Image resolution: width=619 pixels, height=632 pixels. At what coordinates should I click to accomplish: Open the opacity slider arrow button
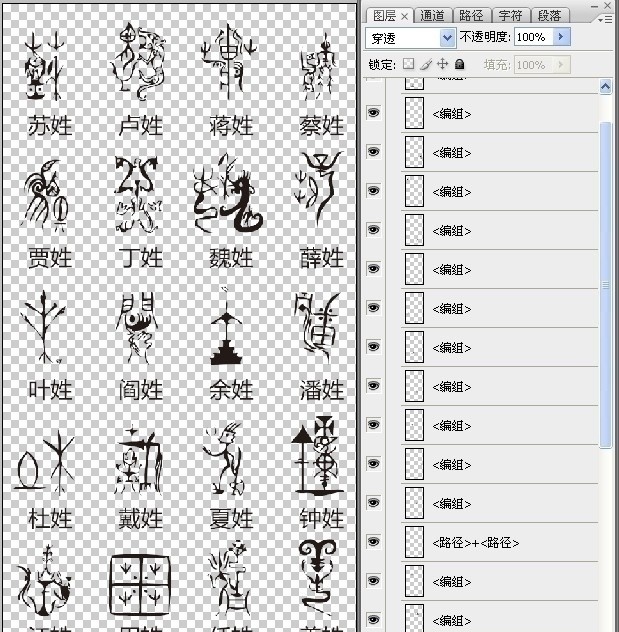coord(561,37)
